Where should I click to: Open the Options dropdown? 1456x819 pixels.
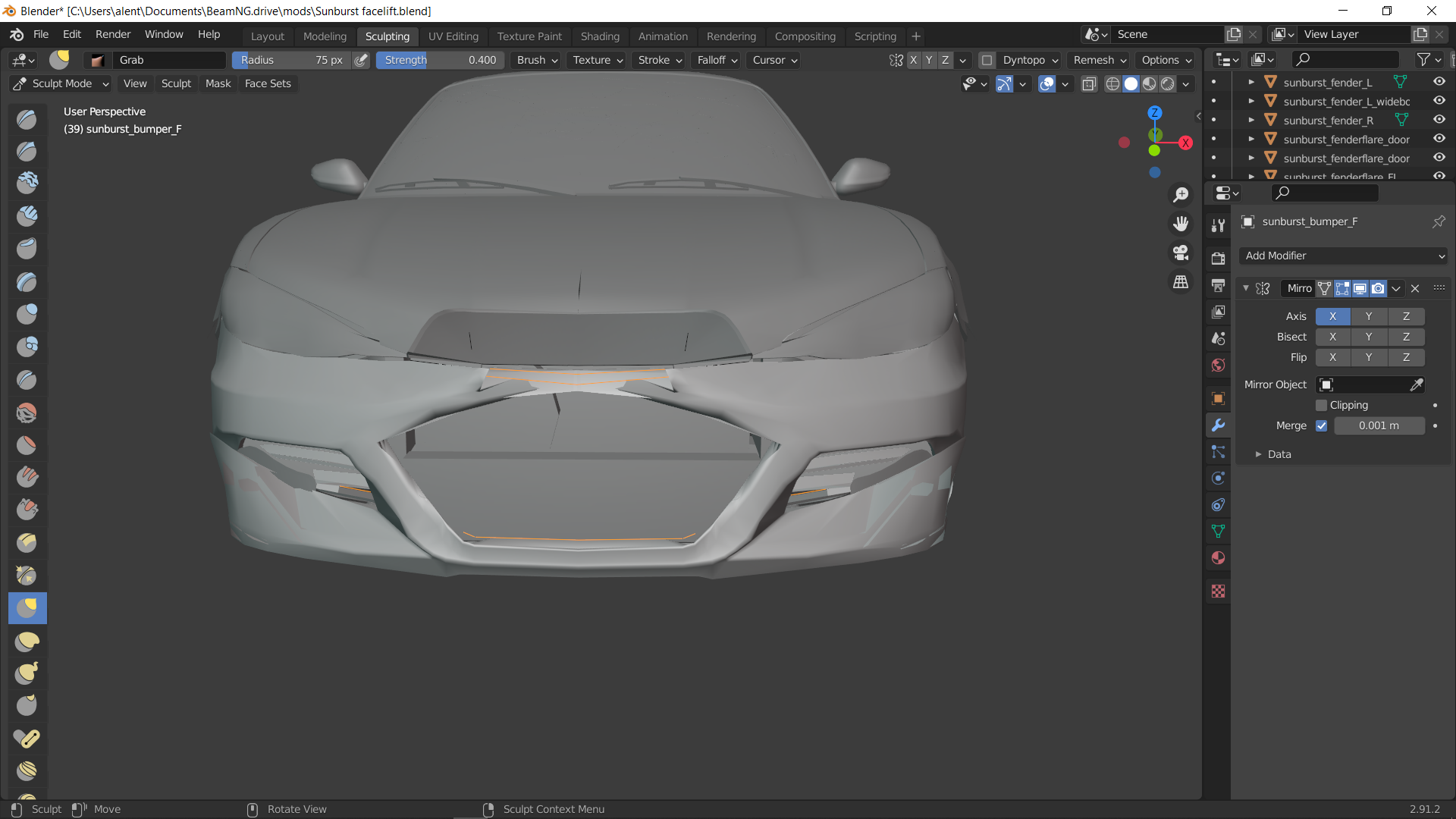point(1166,60)
